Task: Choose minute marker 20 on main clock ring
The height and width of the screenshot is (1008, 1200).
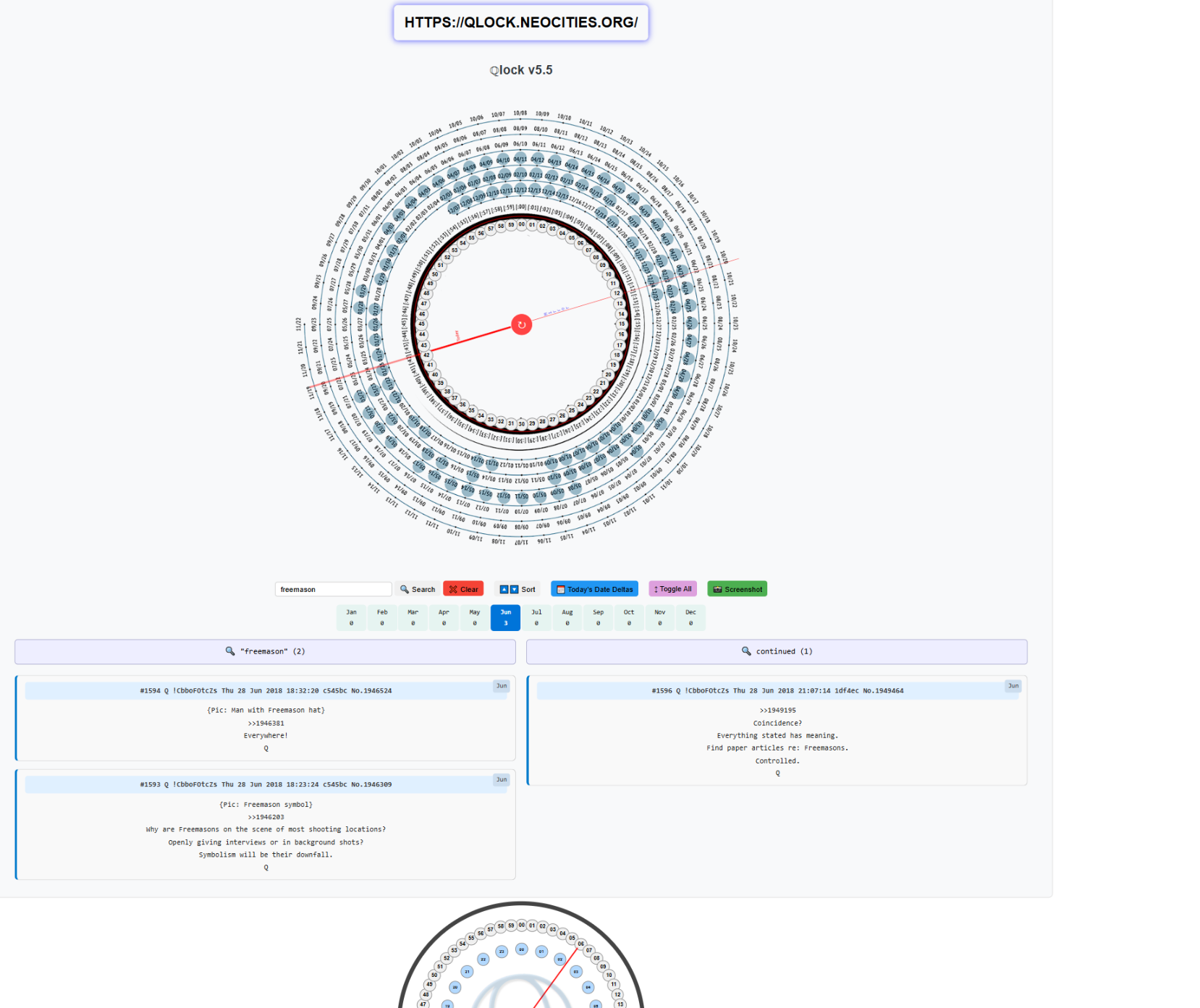Action: coord(608,375)
